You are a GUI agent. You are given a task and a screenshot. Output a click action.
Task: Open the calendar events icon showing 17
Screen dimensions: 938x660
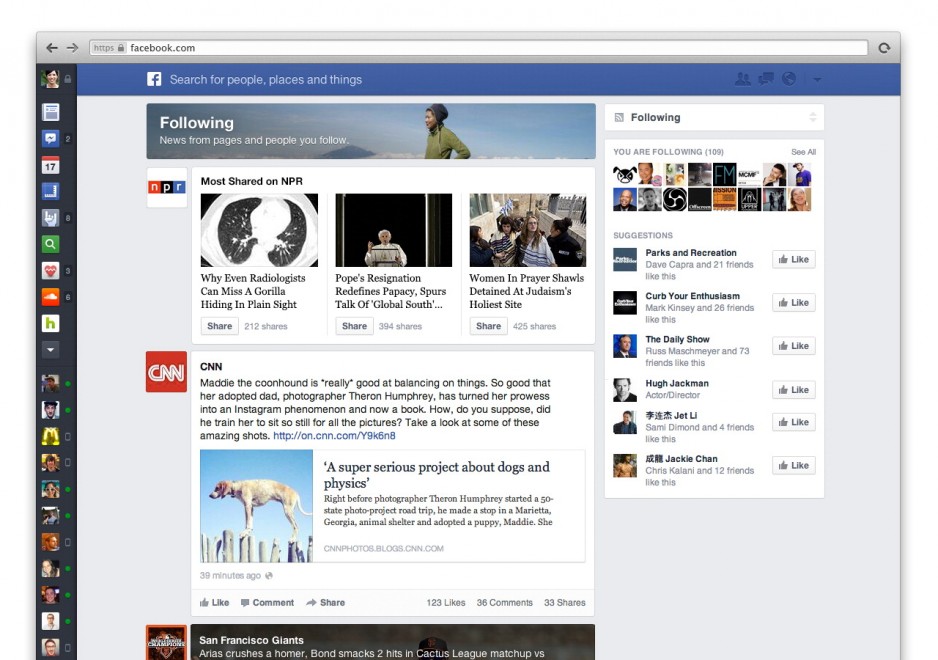click(50, 166)
